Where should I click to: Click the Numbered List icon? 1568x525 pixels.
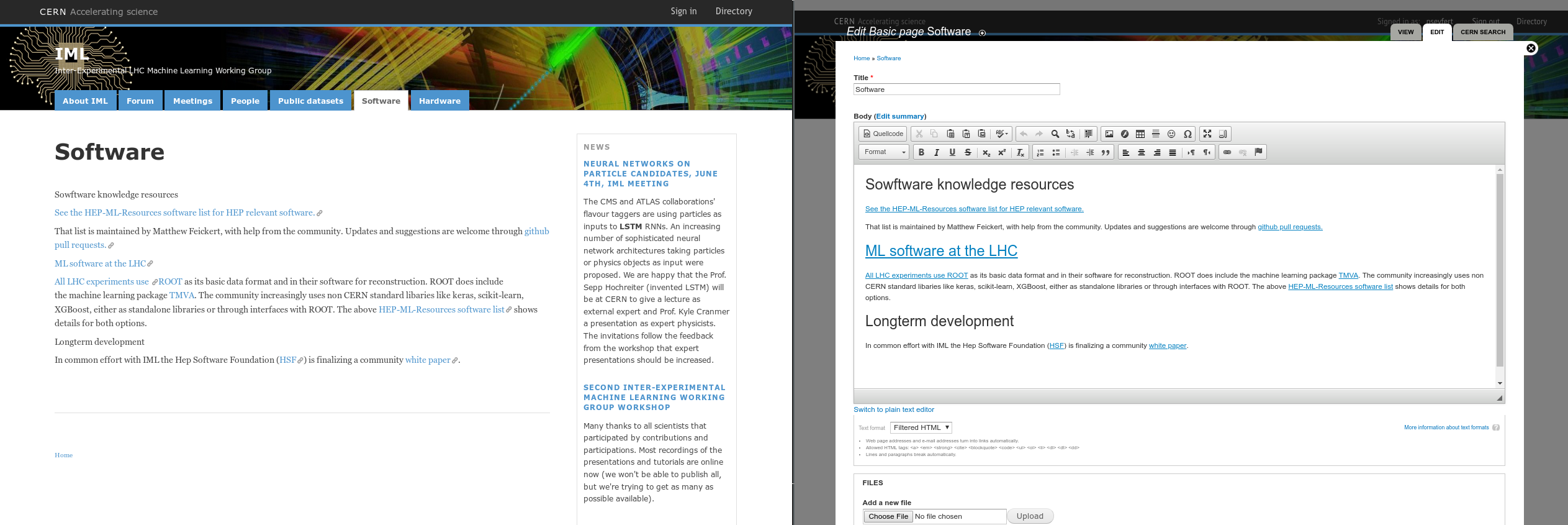coord(1040,152)
